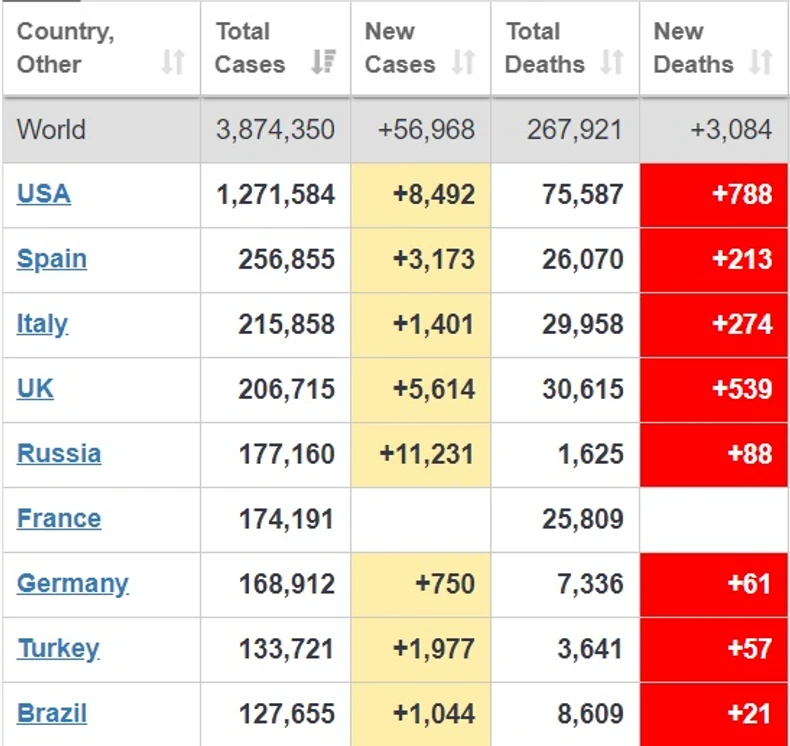Click Russia yellow new cases cell +11,231

click(421, 454)
